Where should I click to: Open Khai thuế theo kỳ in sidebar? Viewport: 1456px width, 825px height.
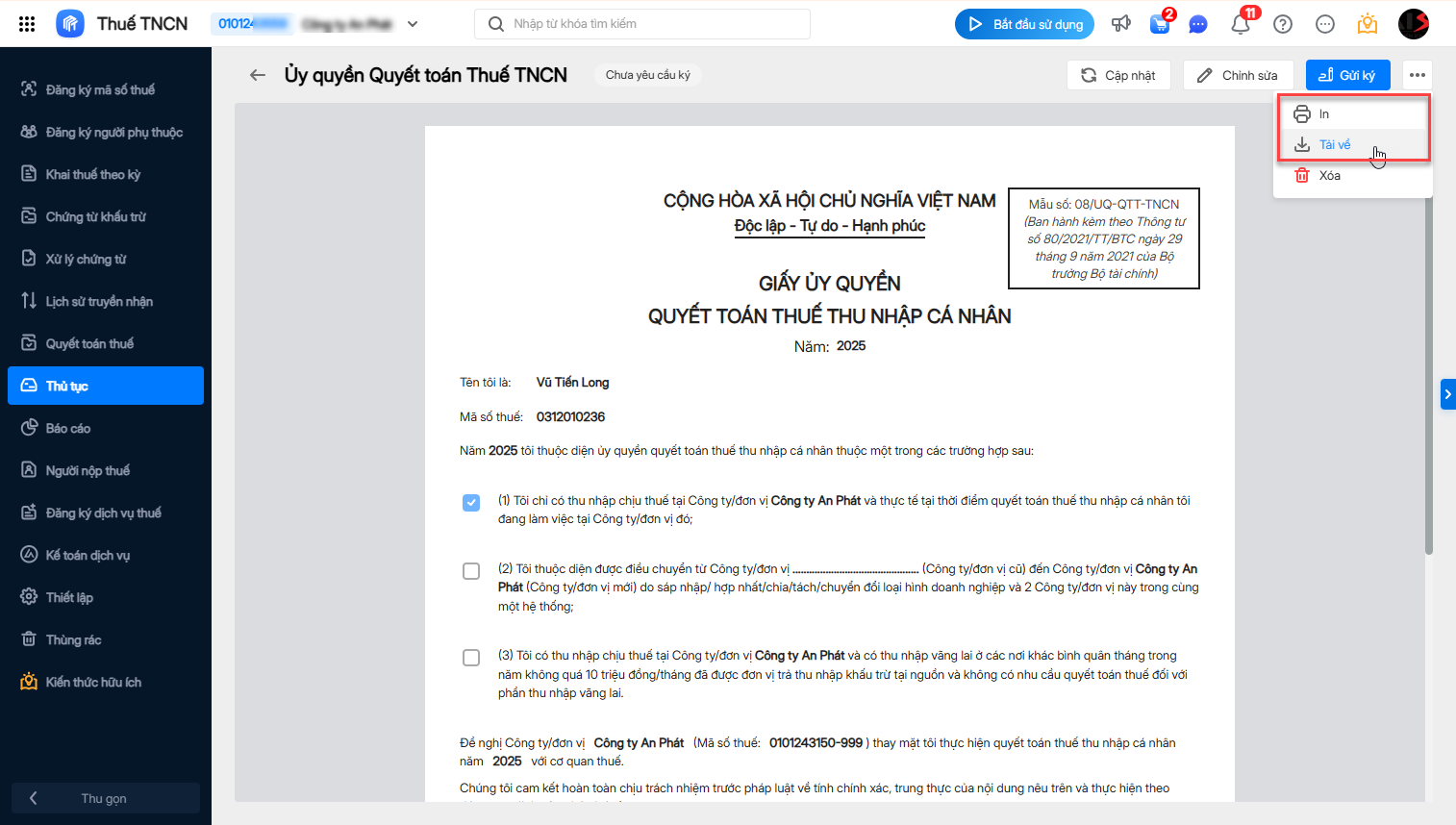click(x=106, y=174)
